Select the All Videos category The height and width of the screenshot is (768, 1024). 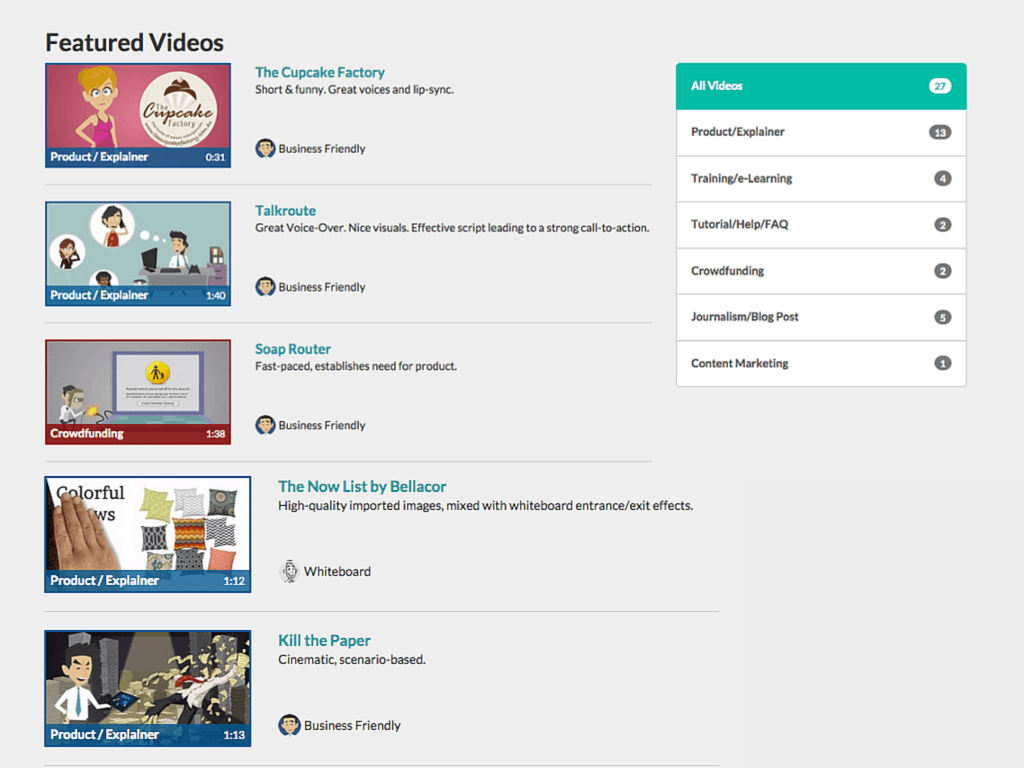821,86
